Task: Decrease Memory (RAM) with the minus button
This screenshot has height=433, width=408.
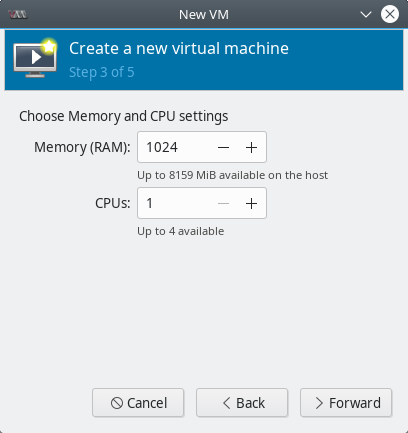Action: (223, 147)
